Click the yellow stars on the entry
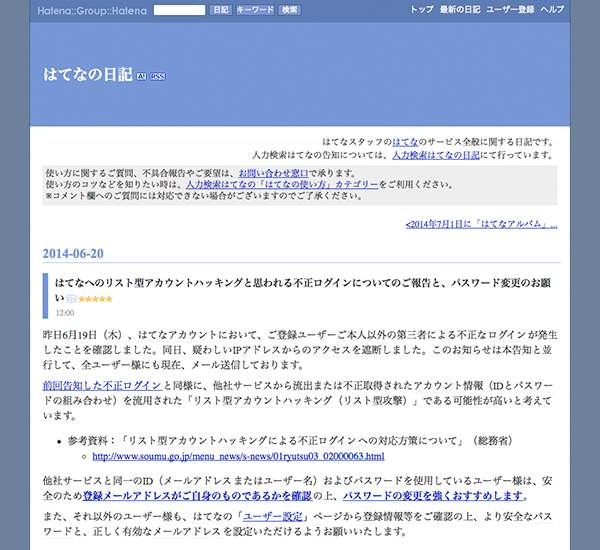 [96, 299]
